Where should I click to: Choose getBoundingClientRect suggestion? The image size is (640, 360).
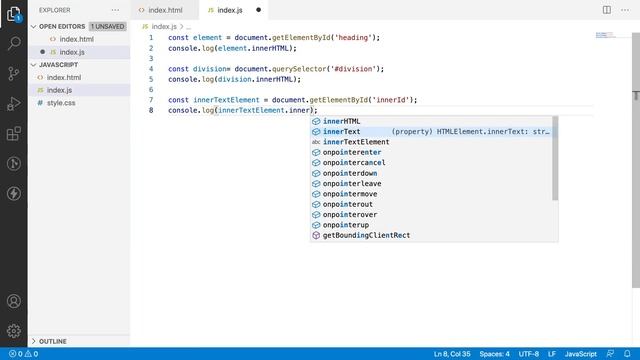[431, 235]
